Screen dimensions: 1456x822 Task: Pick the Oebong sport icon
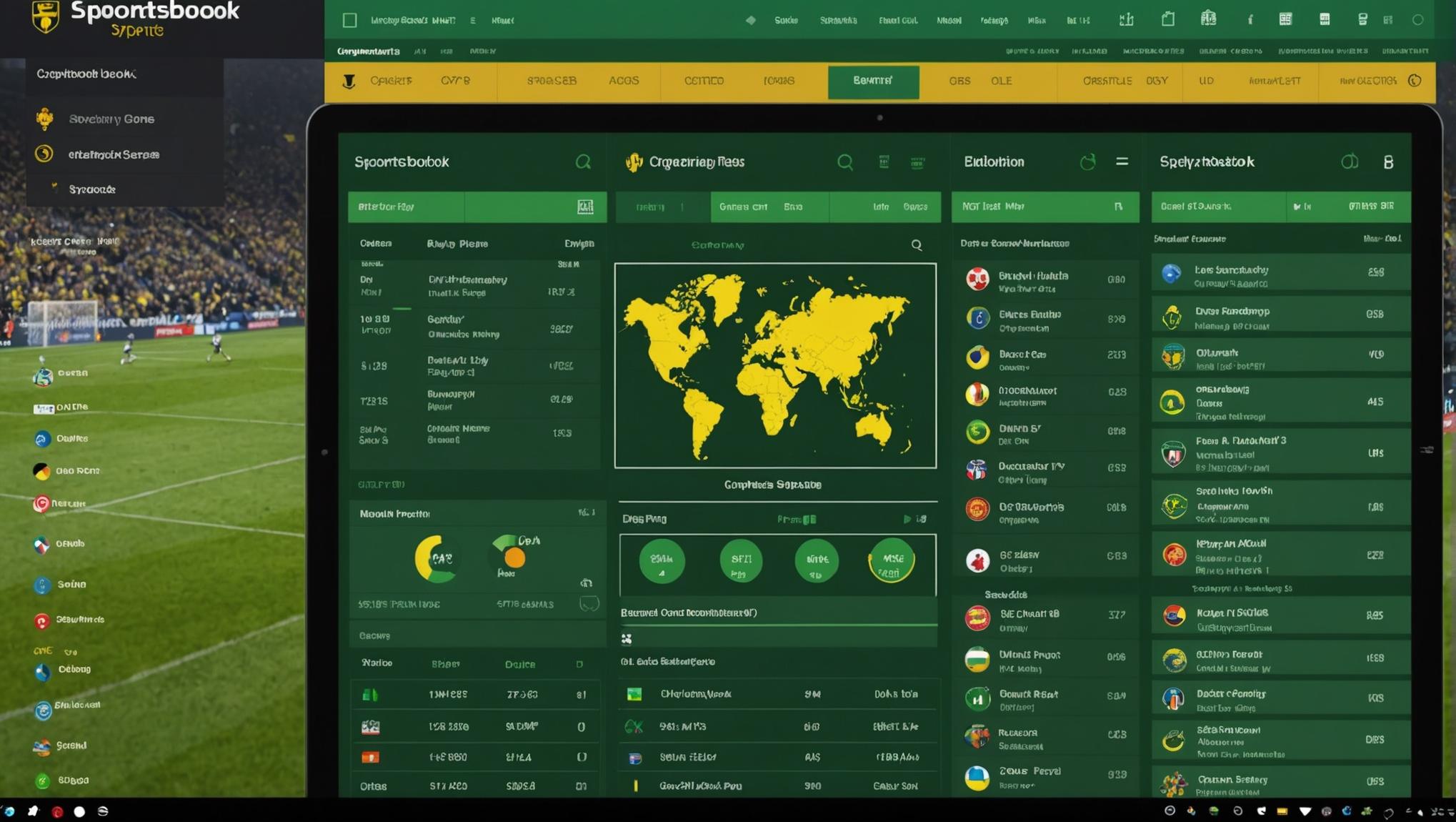(x=43, y=672)
